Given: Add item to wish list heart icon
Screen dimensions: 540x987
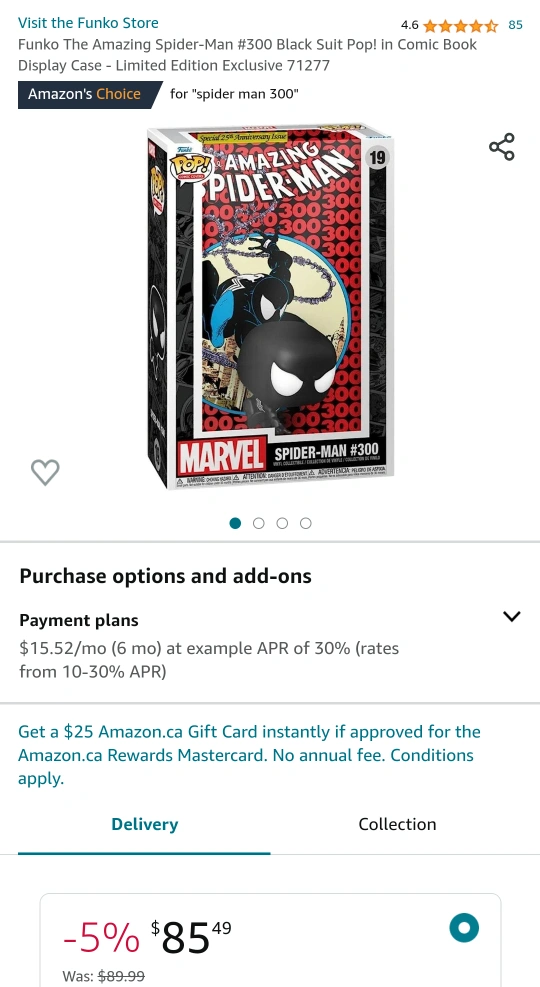Looking at the screenshot, I should point(45,472).
